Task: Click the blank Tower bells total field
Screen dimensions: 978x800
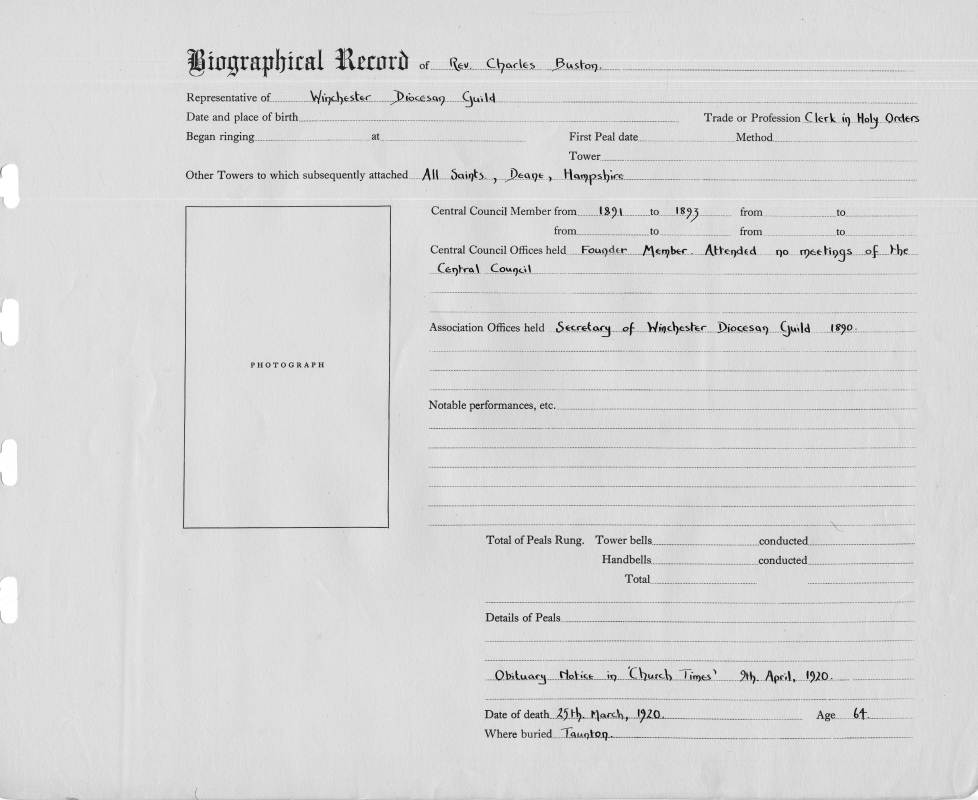Action: point(704,541)
